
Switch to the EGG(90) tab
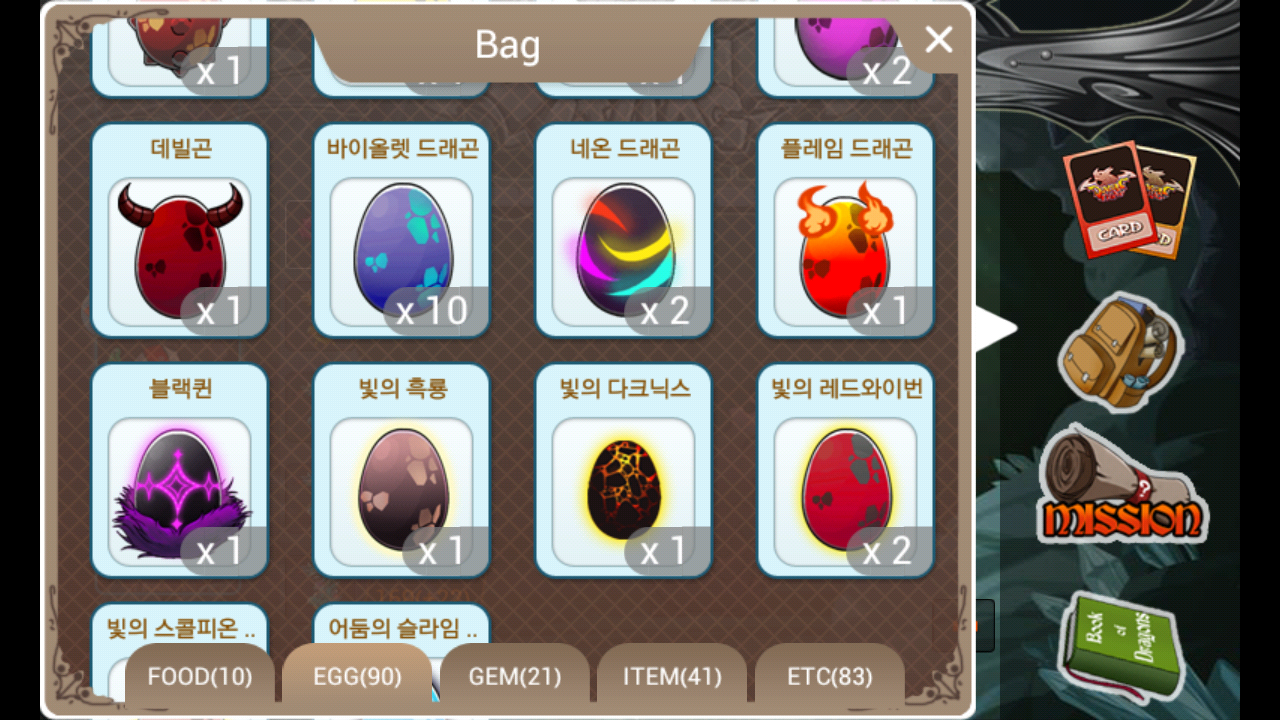357,677
